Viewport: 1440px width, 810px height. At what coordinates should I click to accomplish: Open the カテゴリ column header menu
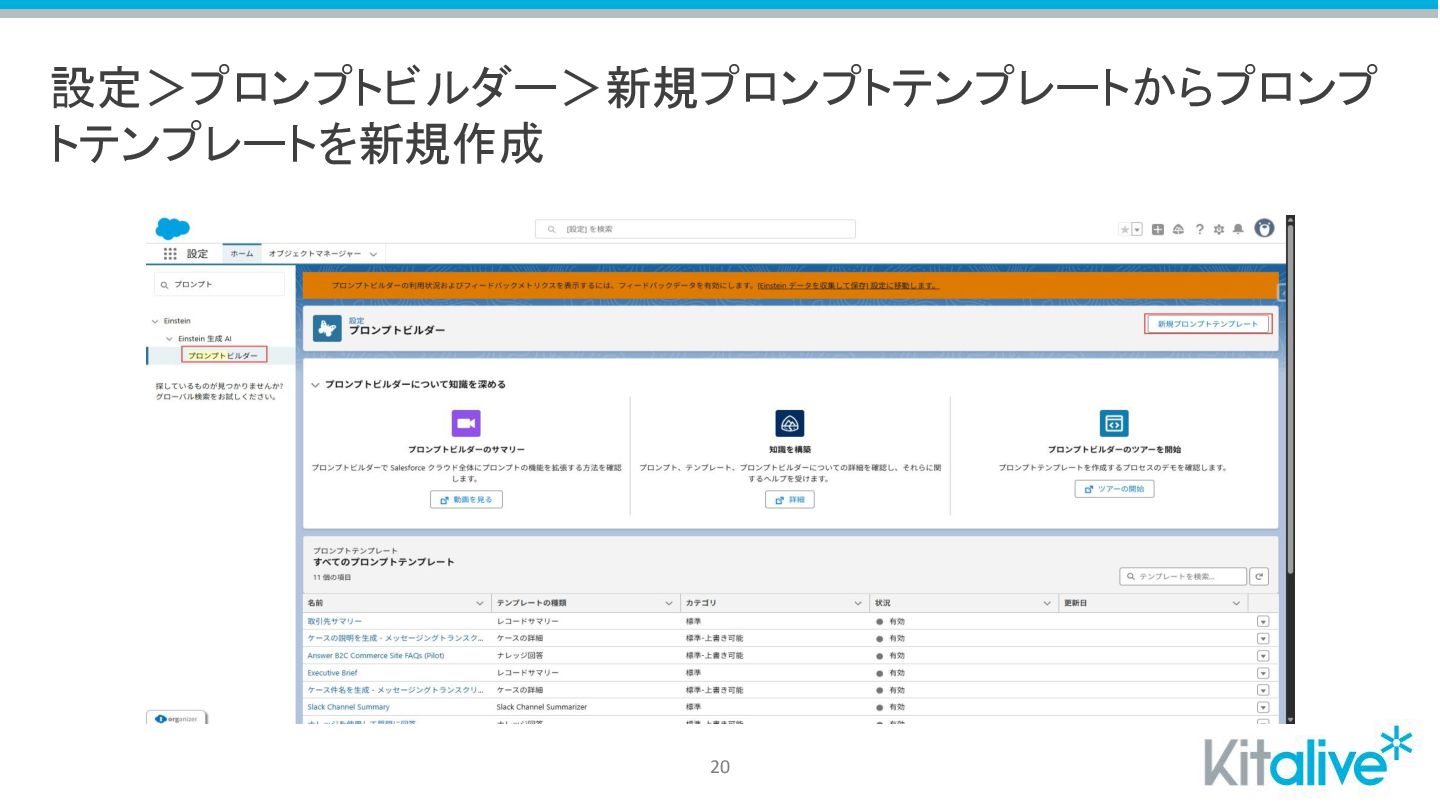(x=858, y=603)
